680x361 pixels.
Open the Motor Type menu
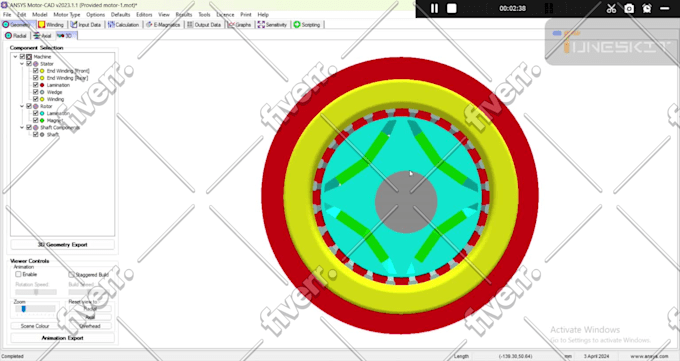[67, 14]
